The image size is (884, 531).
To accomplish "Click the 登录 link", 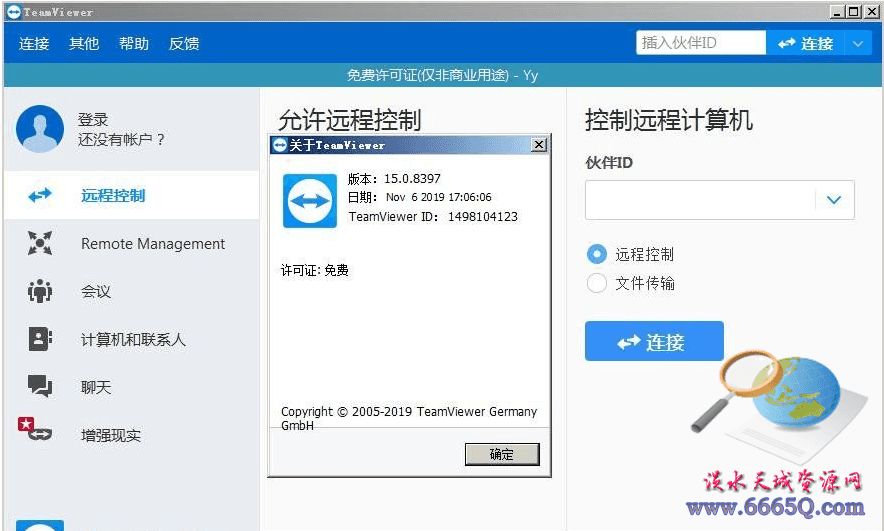I will pos(93,120).
